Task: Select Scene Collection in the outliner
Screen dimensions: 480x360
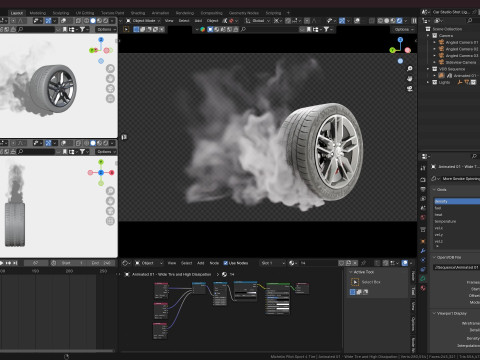Action: pyautogui.click(x=447, y=29)
